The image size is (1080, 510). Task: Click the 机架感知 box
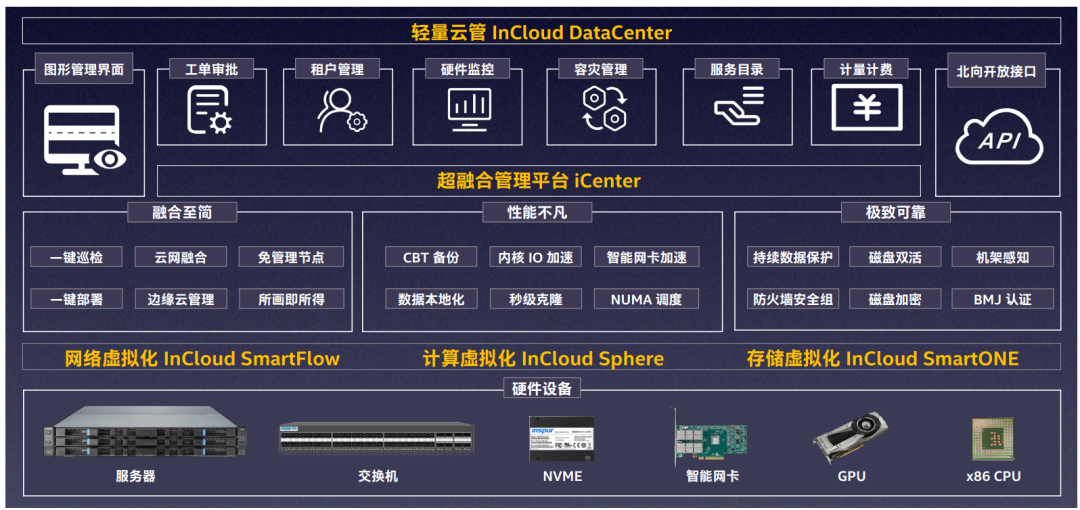tap(1003, 257)
